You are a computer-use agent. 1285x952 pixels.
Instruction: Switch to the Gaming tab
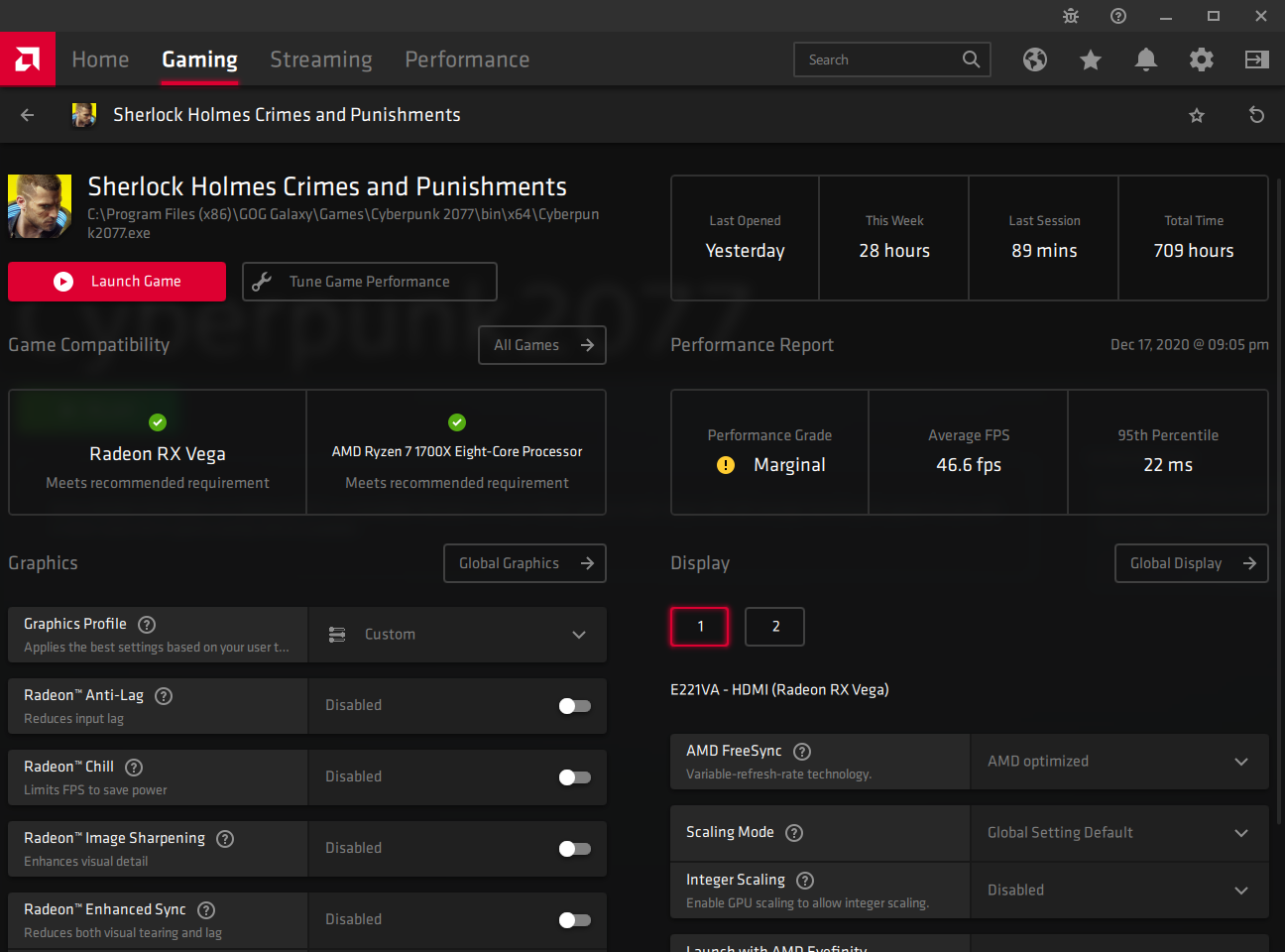pyautogui.click(x=199, y=59)
